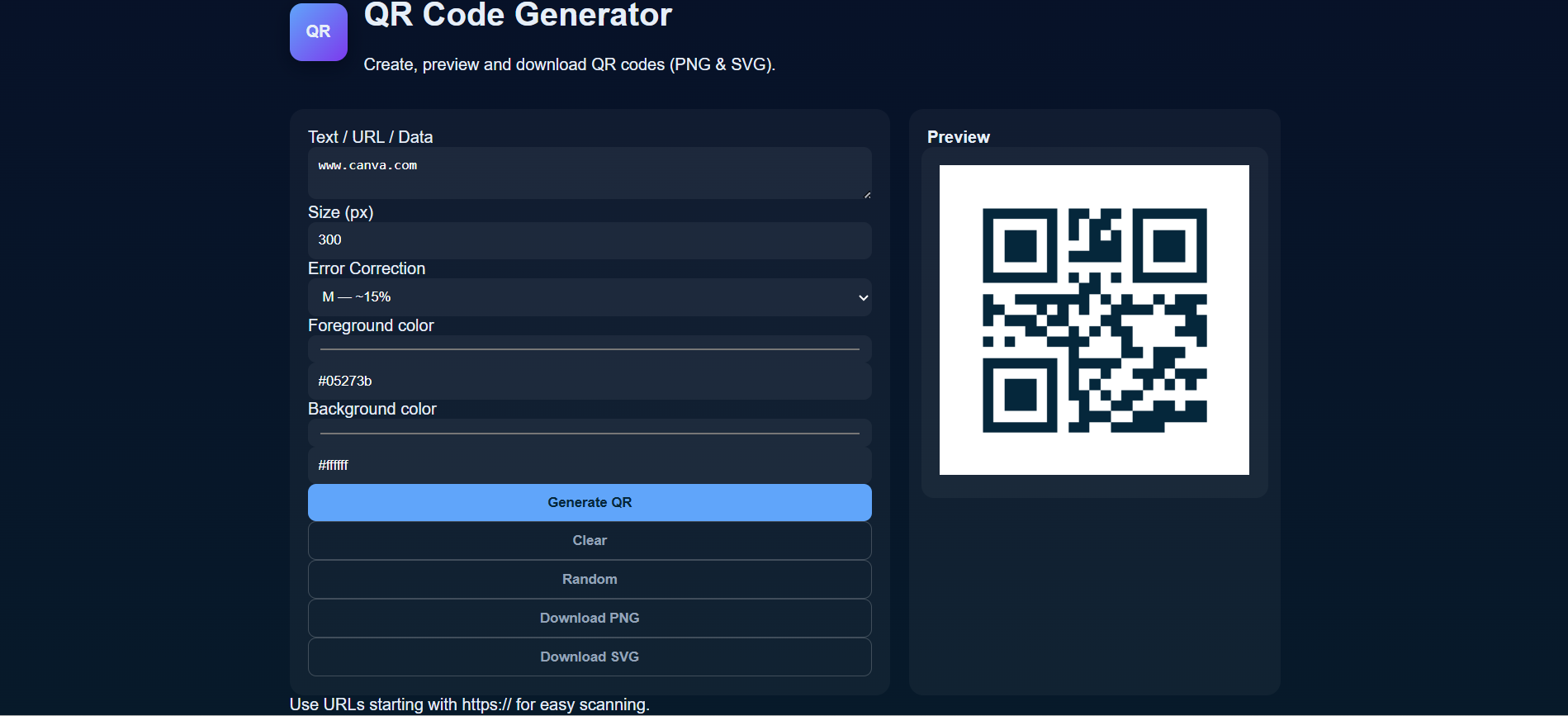Screen dimensions: 1568x716
Task: Open the Error Correction dropdown
Action: pyautogui.click(x=590, y=297)
